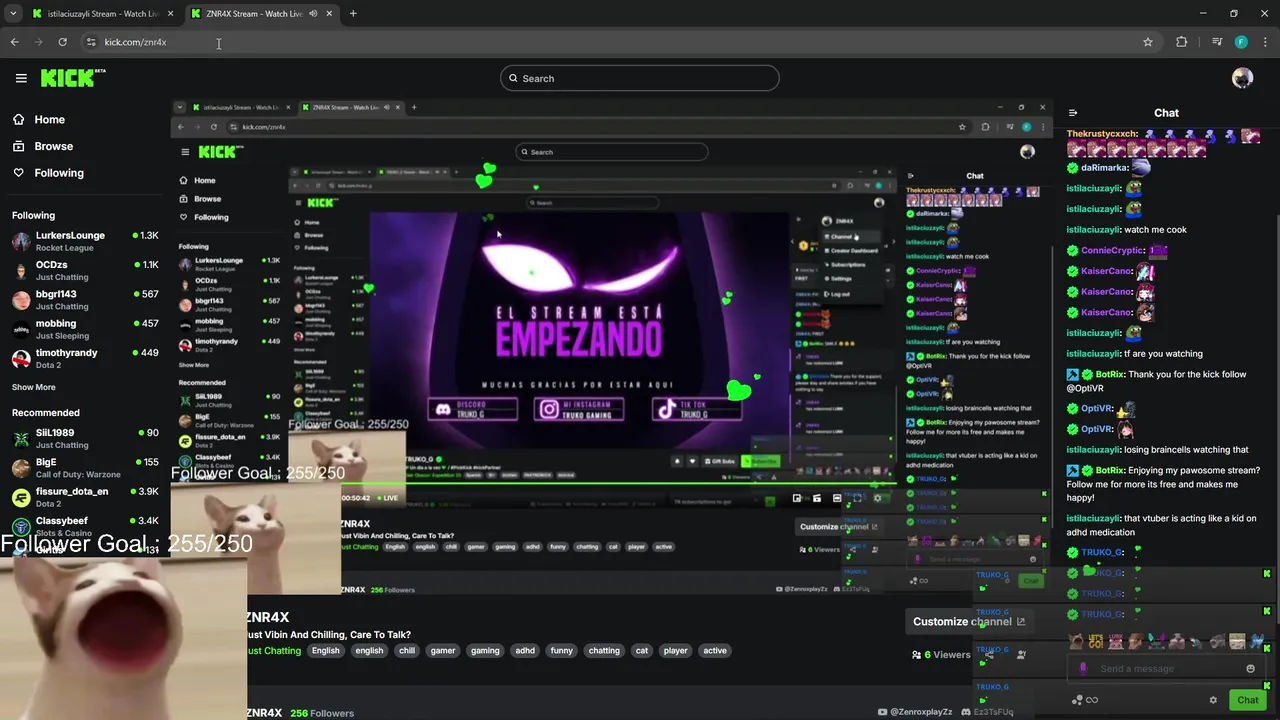
Task: Open chat settings gear next to Chat button
Action: pyautogui.click(x=1213, y=700)
